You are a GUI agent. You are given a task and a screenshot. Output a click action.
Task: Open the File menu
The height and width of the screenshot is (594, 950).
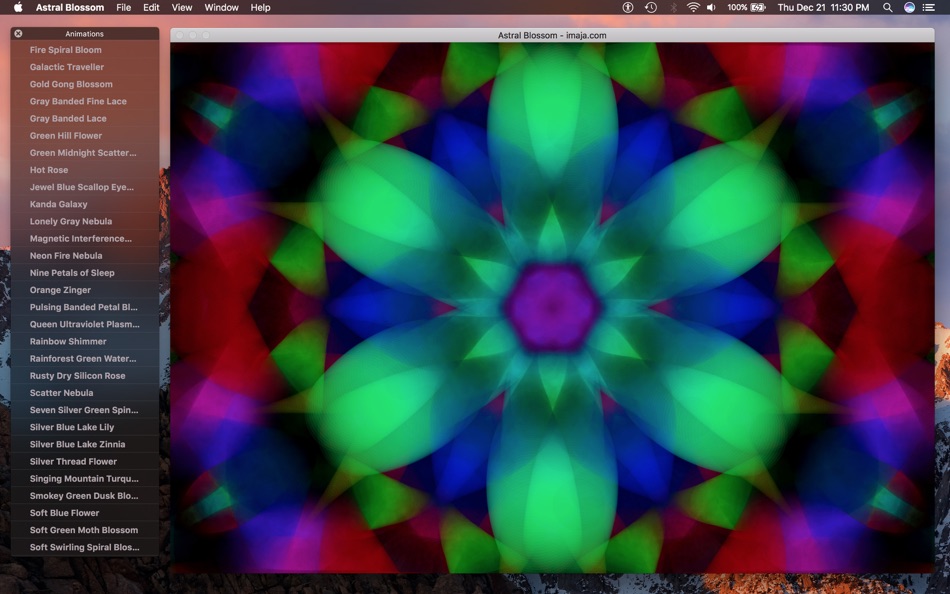pos(123,7)
